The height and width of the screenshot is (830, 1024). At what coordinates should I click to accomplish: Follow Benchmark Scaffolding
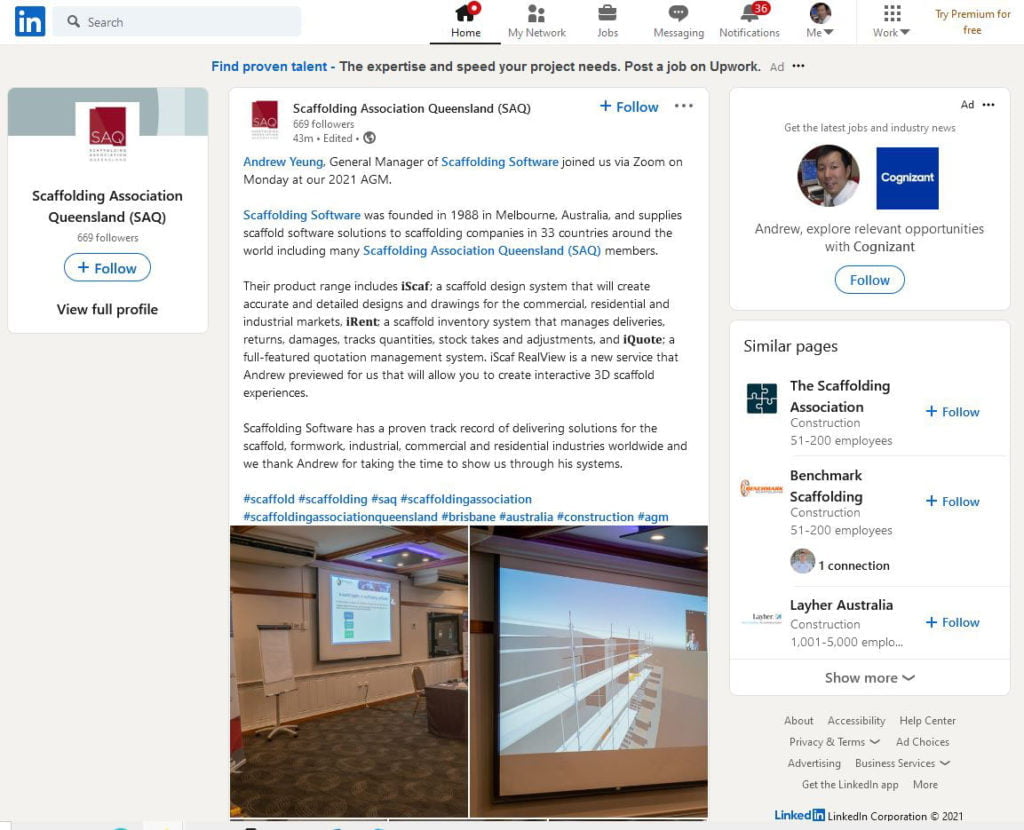coord(952,501)
